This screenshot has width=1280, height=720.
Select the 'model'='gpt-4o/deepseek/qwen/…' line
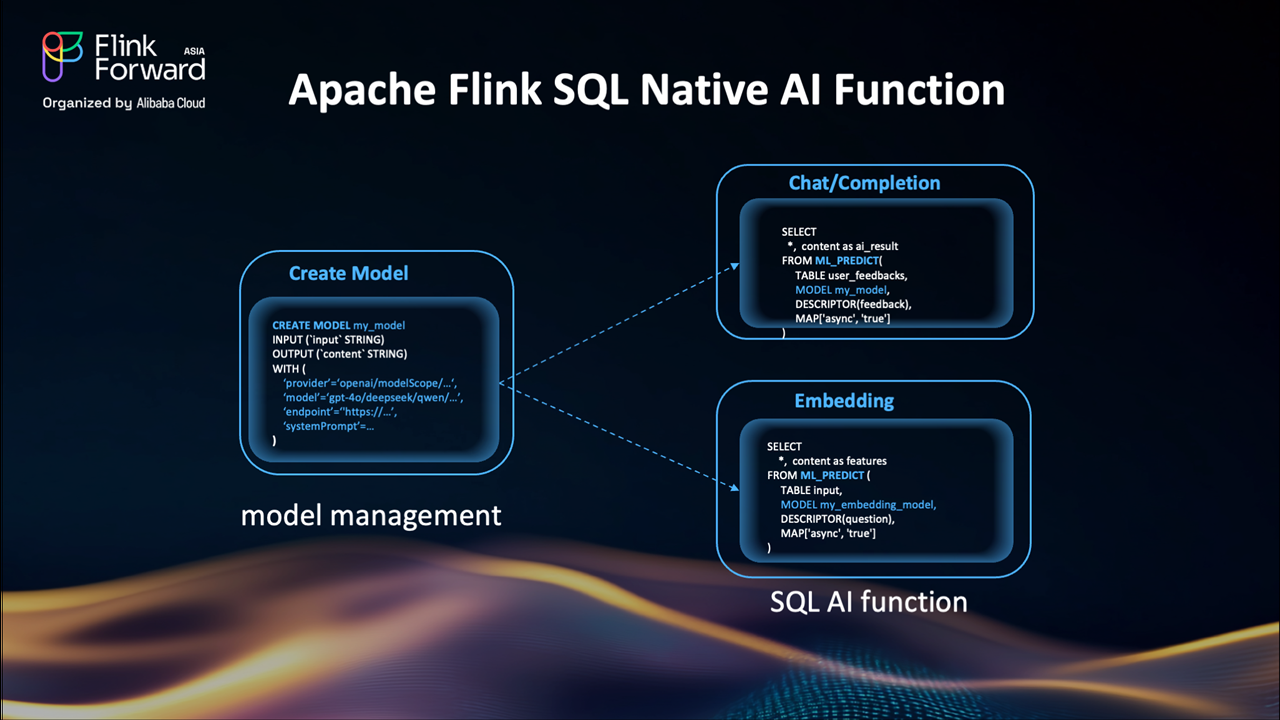372,397
